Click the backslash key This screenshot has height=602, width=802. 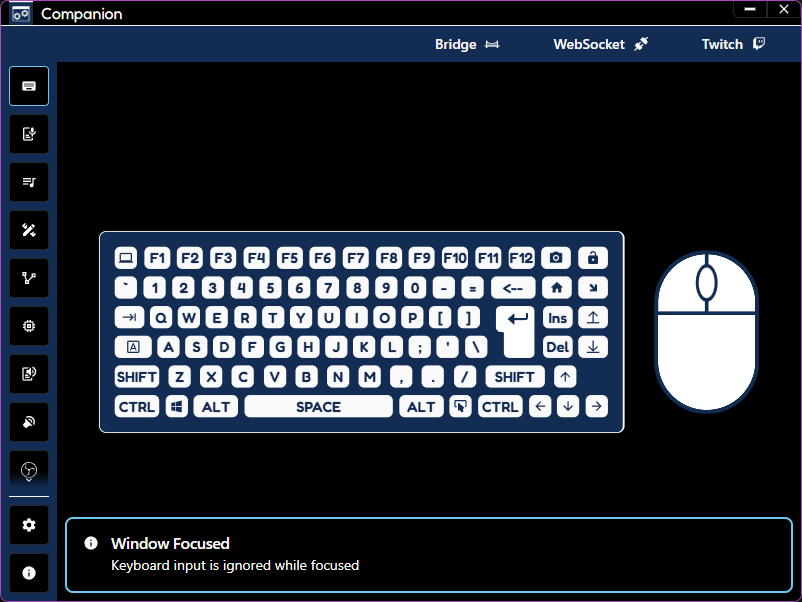tap(476, 347)
